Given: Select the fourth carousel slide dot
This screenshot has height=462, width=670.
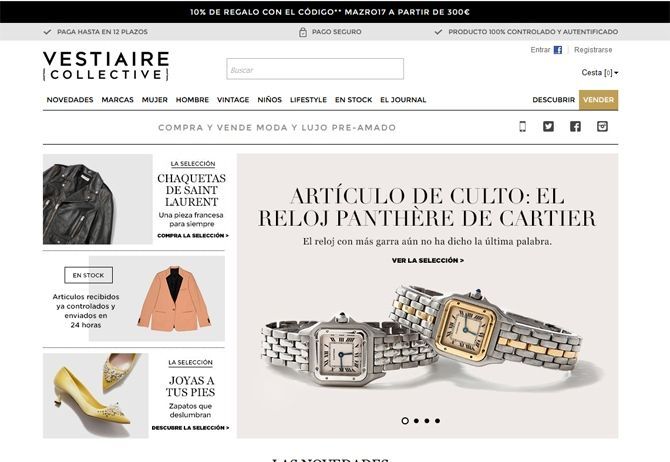Looking at the screenshot, I should [x=437, y=421].
